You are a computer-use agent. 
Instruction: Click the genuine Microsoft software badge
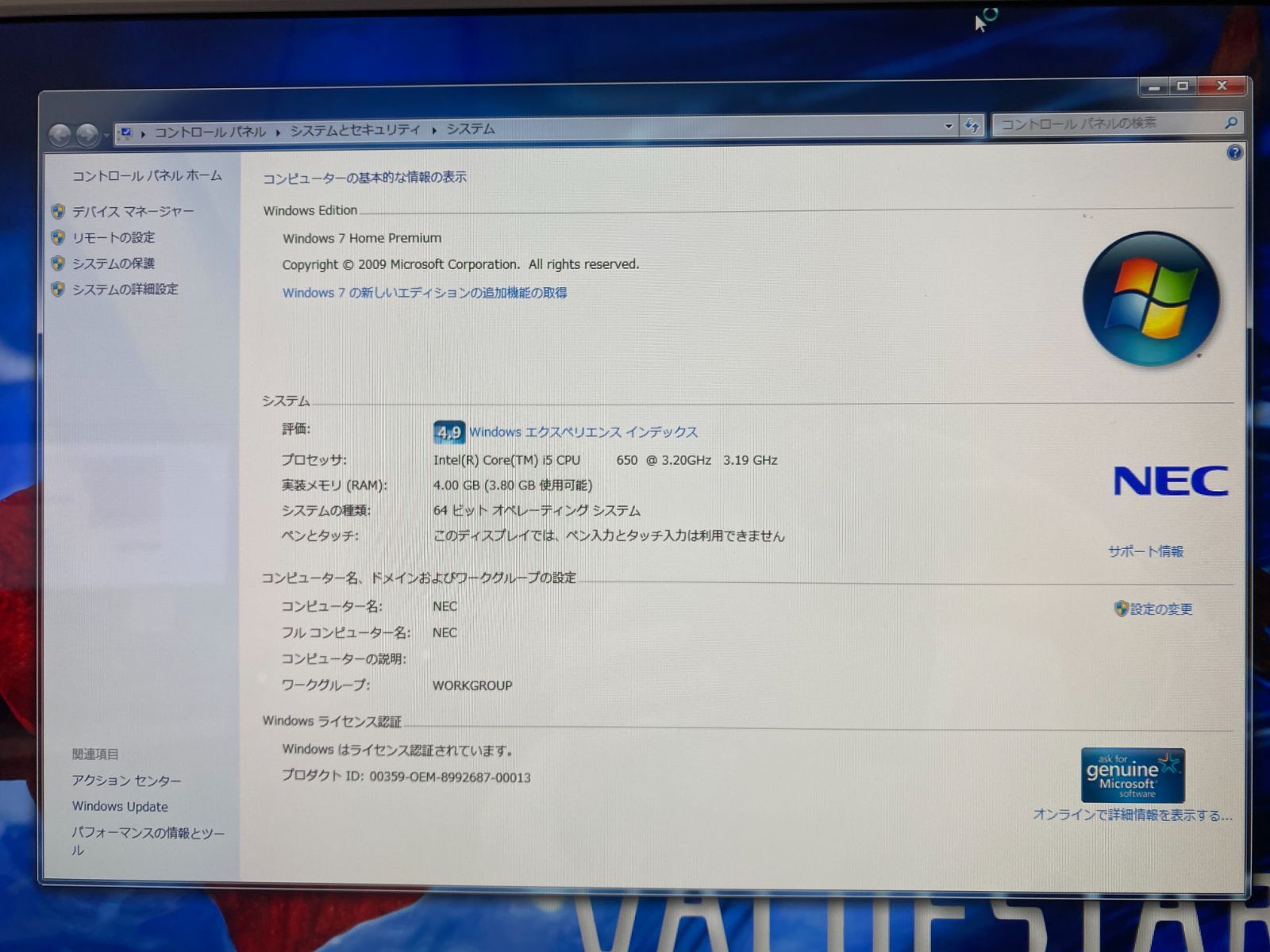[x=1132, y=775]
